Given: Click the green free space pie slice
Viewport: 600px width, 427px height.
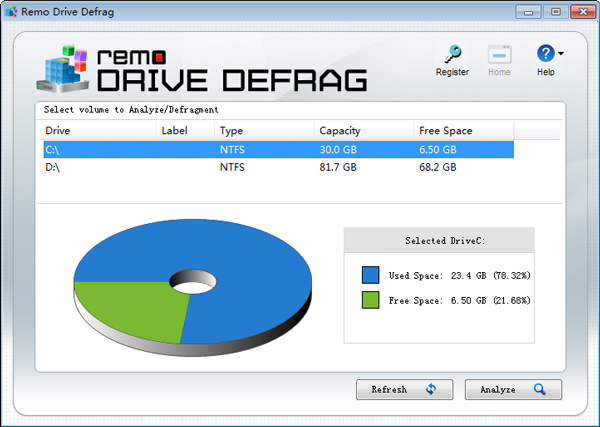Looking at the screenshot, I should tap(134, 308).
